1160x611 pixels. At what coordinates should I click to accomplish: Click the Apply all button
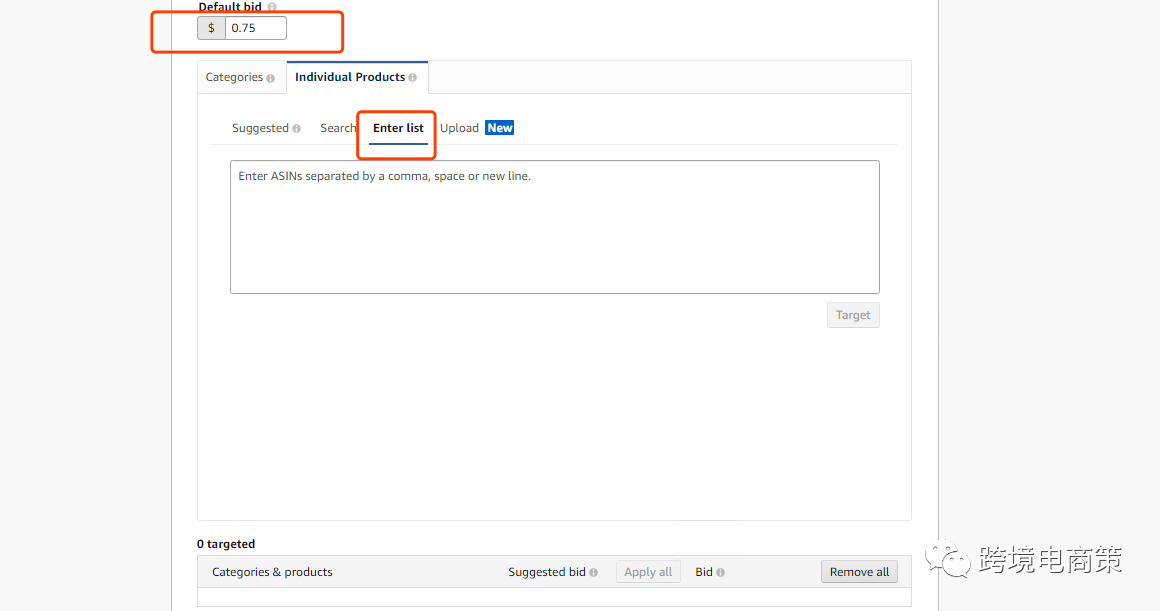pos(648,572)
